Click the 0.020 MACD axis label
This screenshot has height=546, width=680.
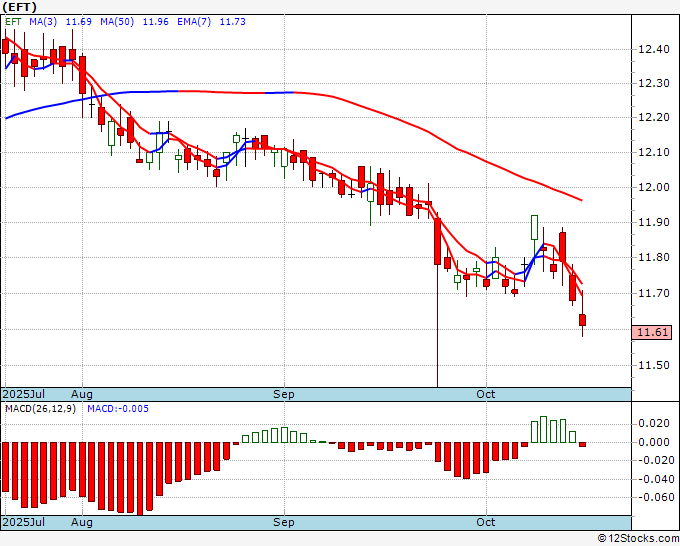[654, 424]
